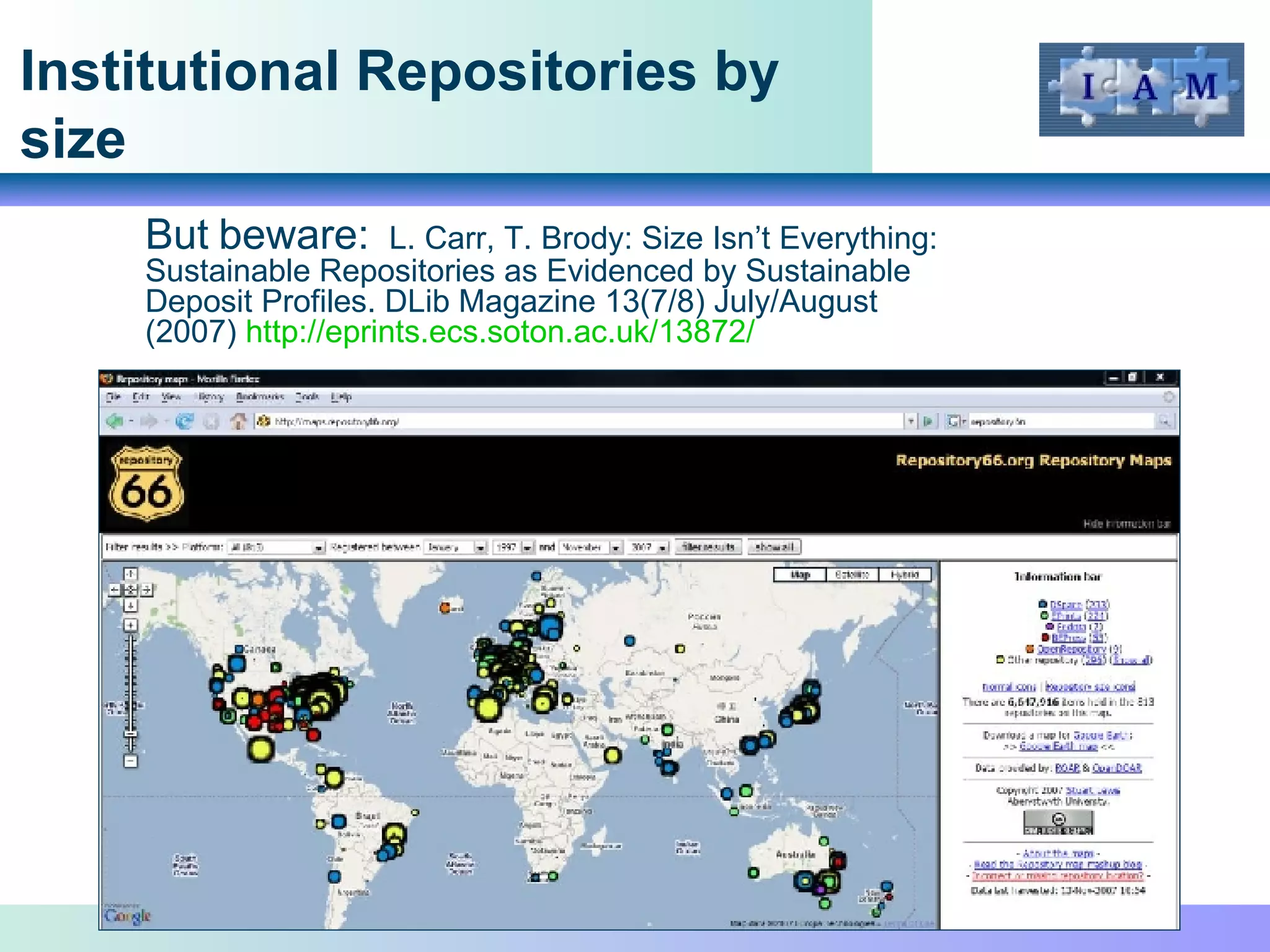This screenshot has width=1270, height=952.
Task: Switch map to Map view
Action: pos(800,575)
